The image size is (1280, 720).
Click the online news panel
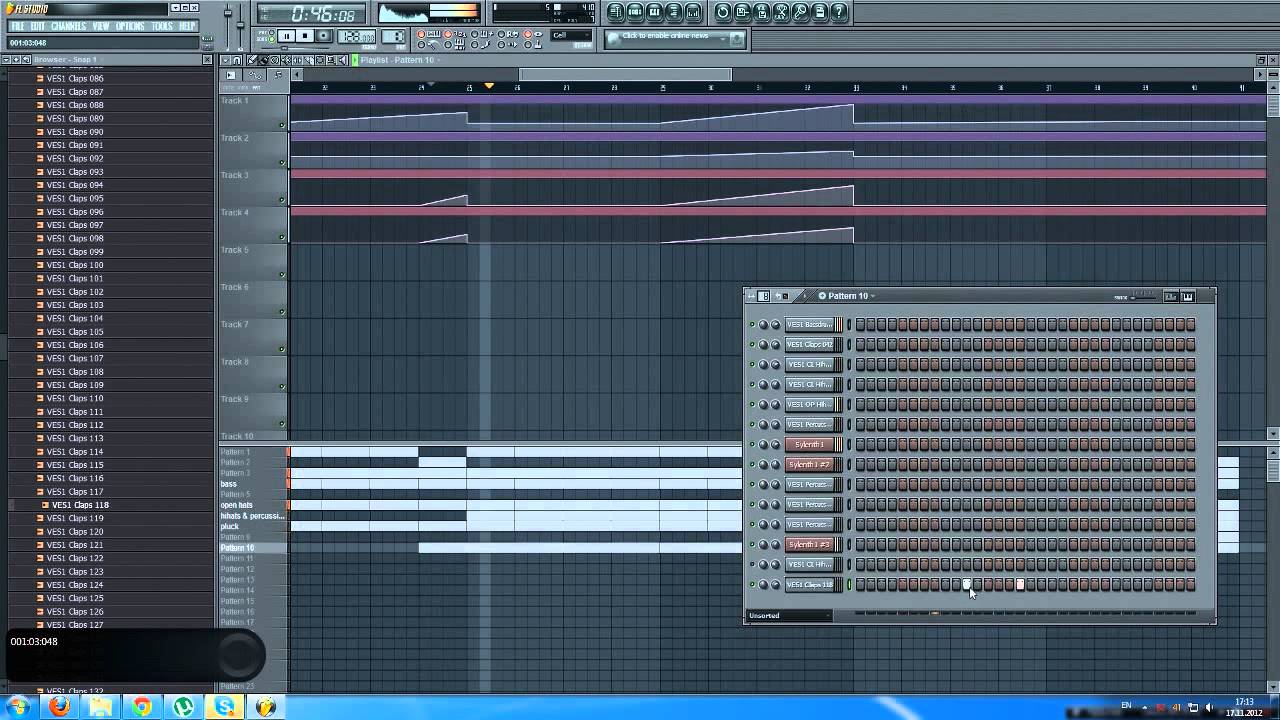pos(675,38)
